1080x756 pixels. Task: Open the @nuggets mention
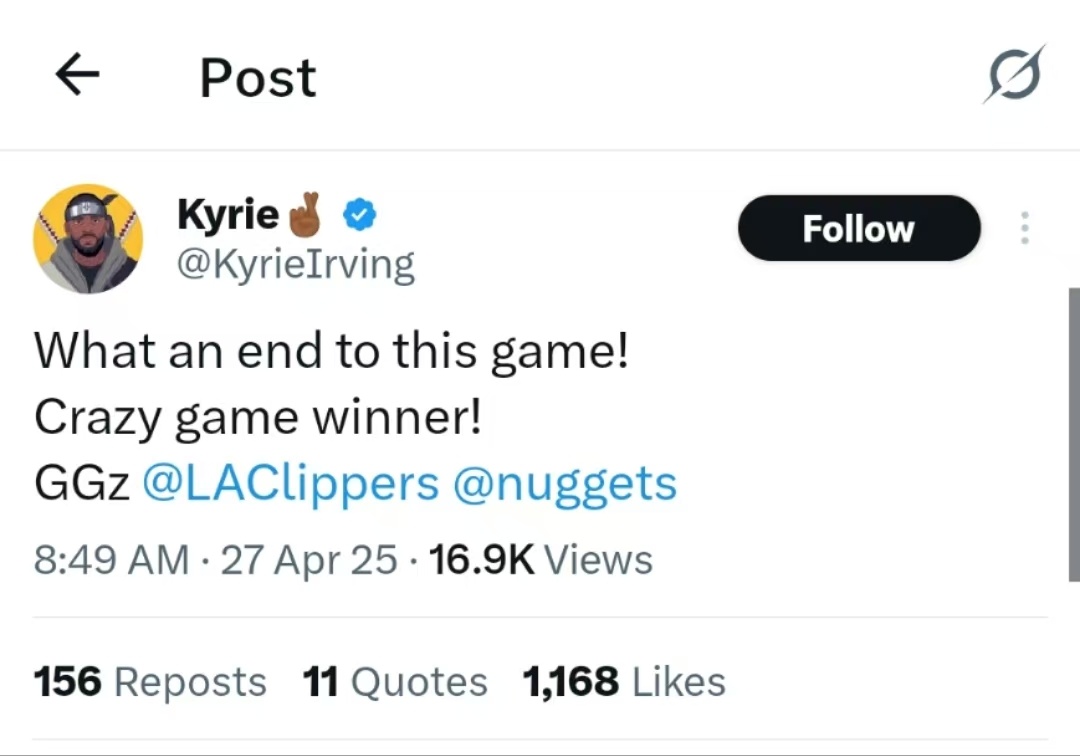tap(565, 485)
